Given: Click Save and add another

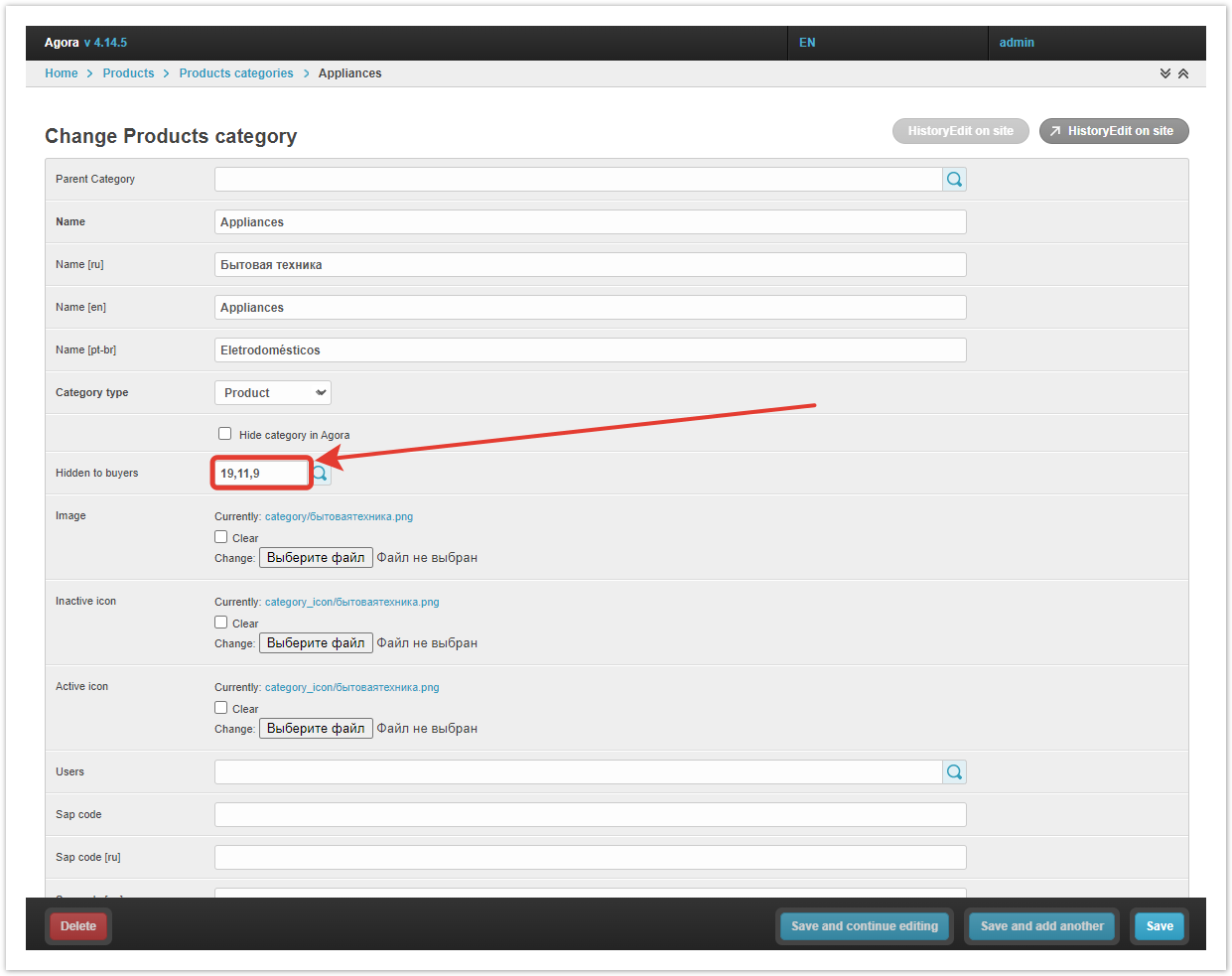Looking at the screenshot, I should 1042,926.
